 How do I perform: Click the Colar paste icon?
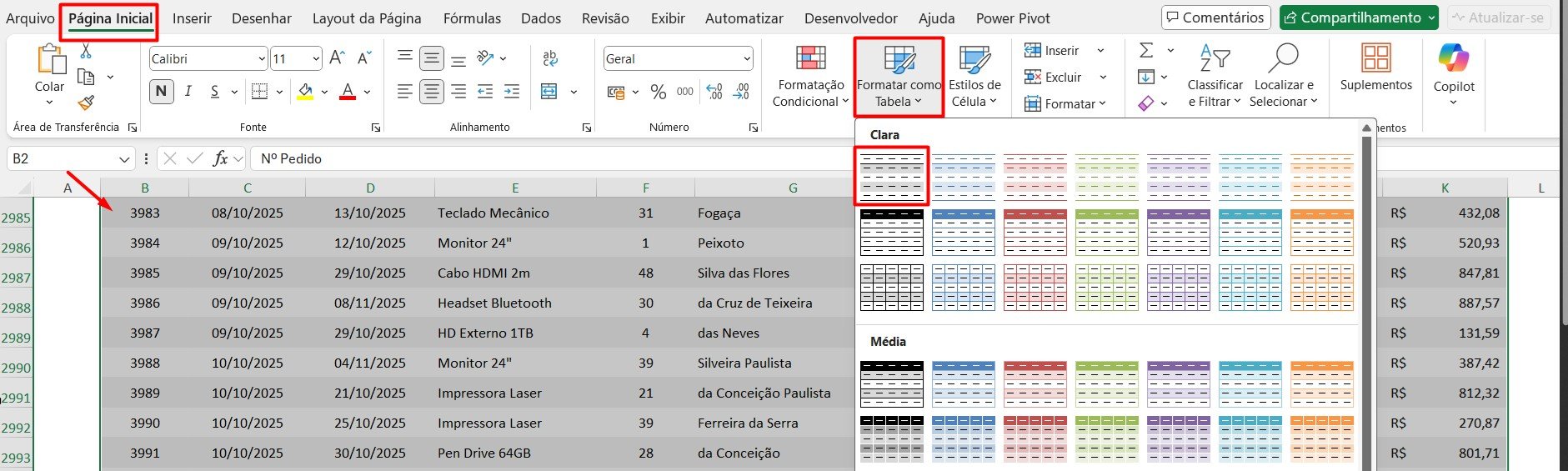coord(50,59)
